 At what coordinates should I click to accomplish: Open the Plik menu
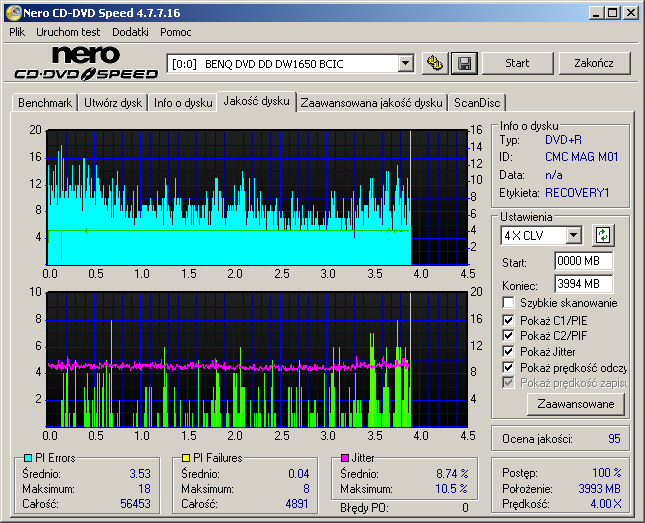point(17,32)
